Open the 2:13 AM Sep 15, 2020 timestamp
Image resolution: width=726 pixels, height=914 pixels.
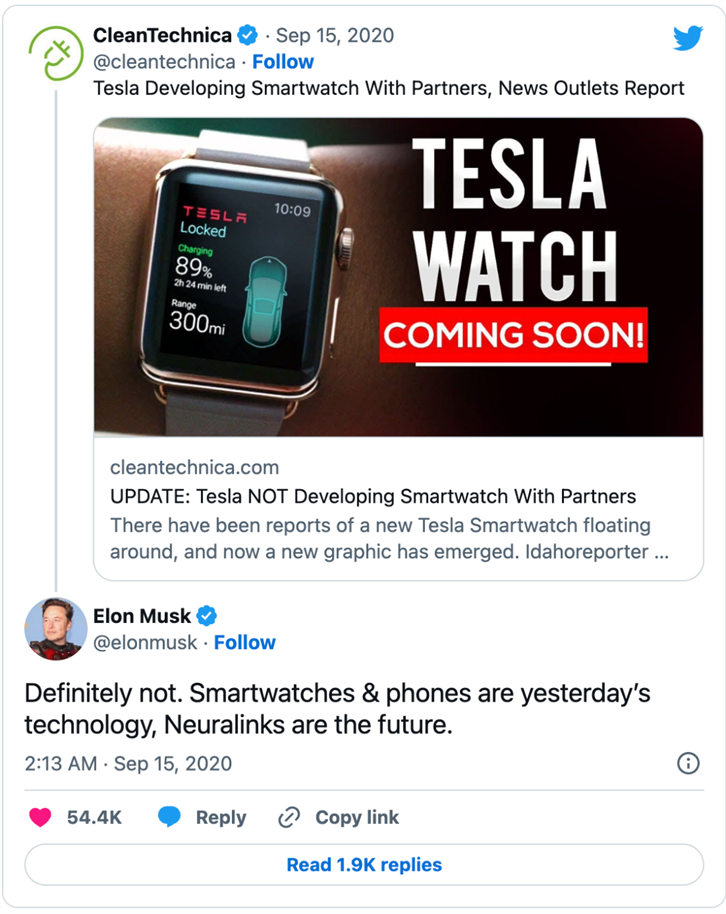point(128,764)
